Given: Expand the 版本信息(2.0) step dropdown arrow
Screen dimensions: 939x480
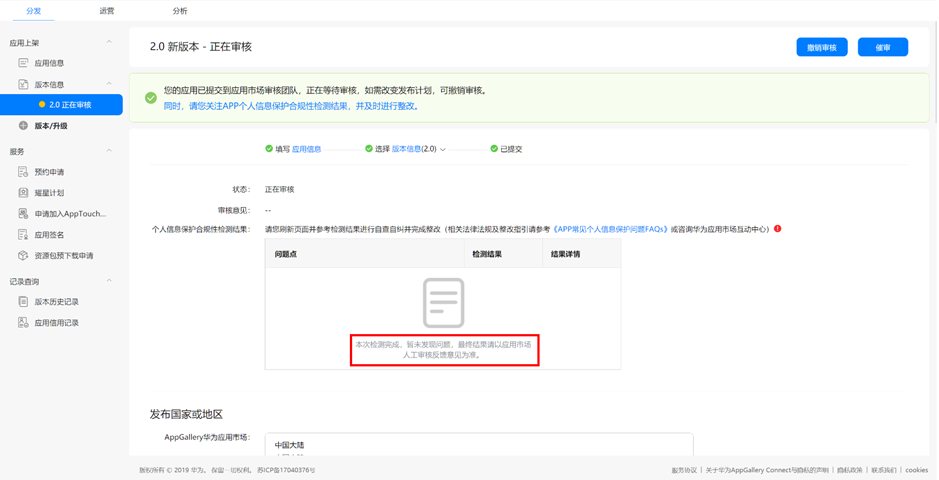Looking at the screenshot, I should [x=443, y=150].
